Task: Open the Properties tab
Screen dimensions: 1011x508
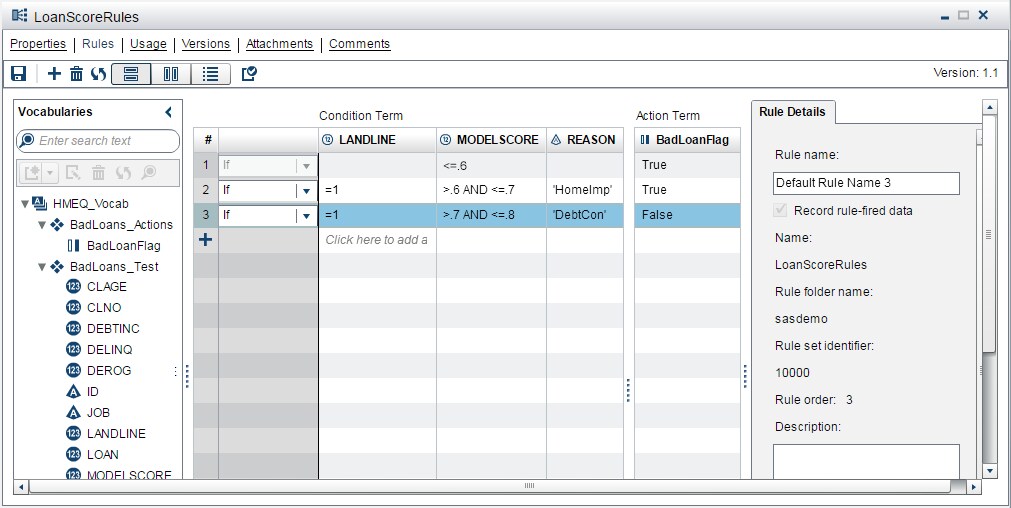Action: (x=38, y=44)
